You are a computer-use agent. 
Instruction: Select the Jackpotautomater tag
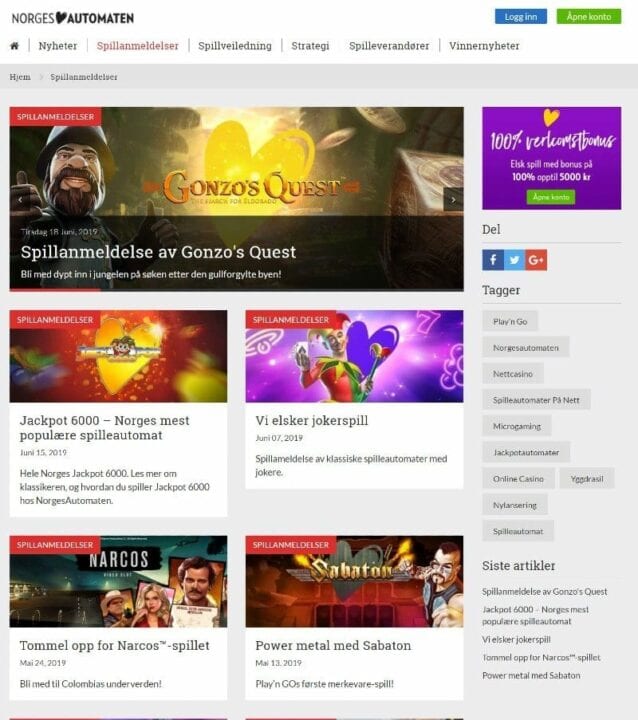pyautogui.click(x=526, y=452)
